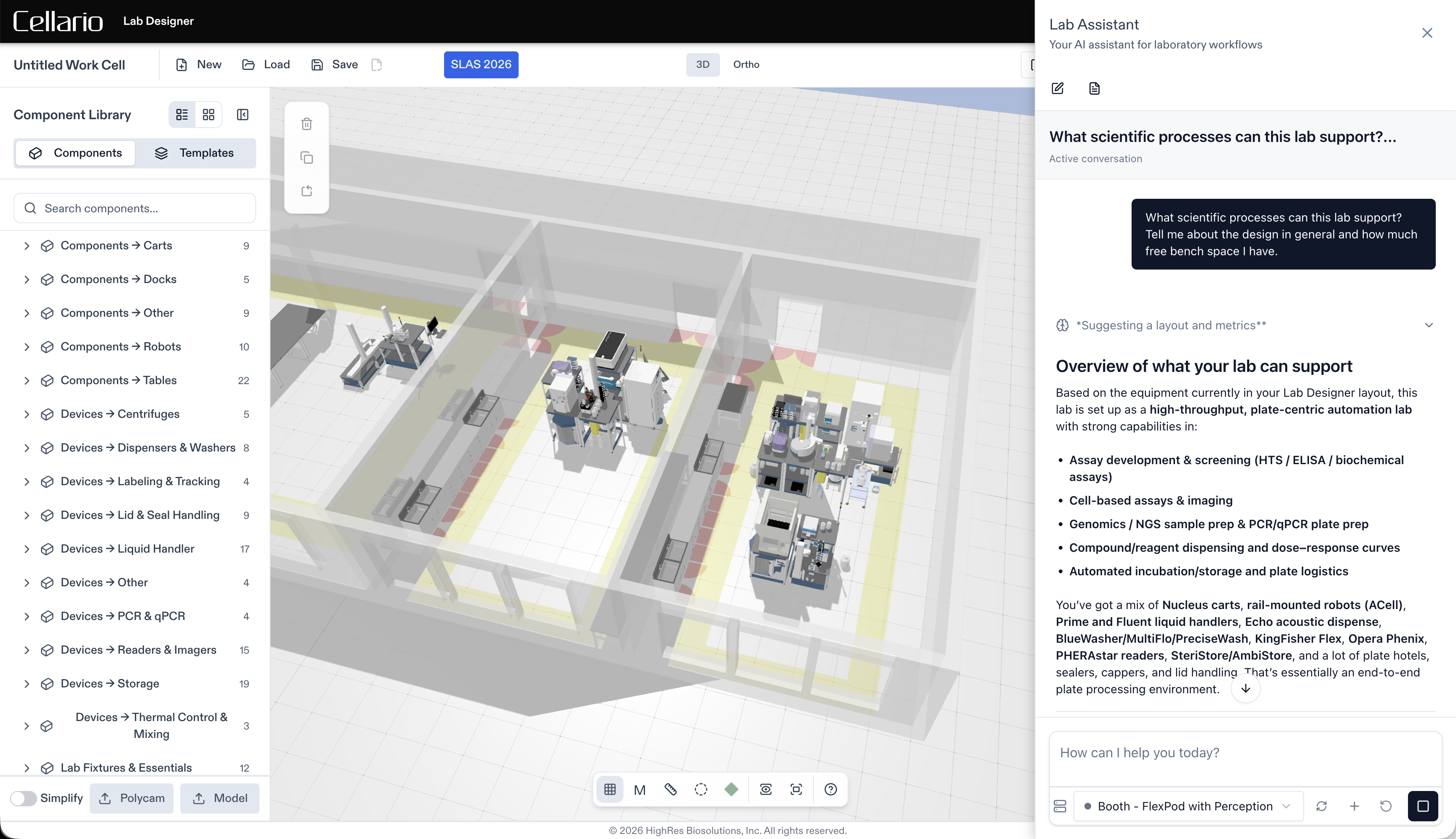The height and width of the screenshot is (839, 1456).
Task: Switch library to grid view
Action: (209, 115)
